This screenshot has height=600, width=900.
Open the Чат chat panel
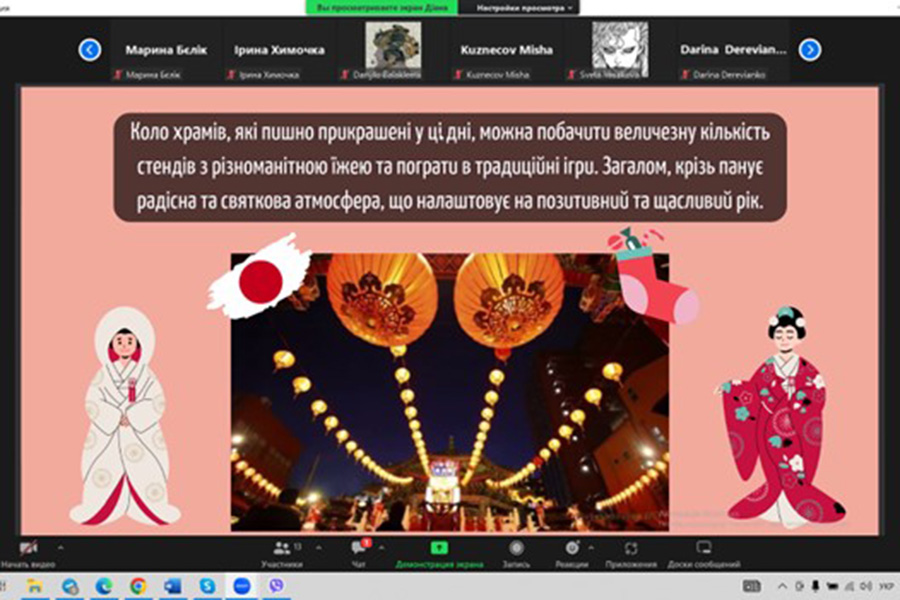tap(359, 553)
